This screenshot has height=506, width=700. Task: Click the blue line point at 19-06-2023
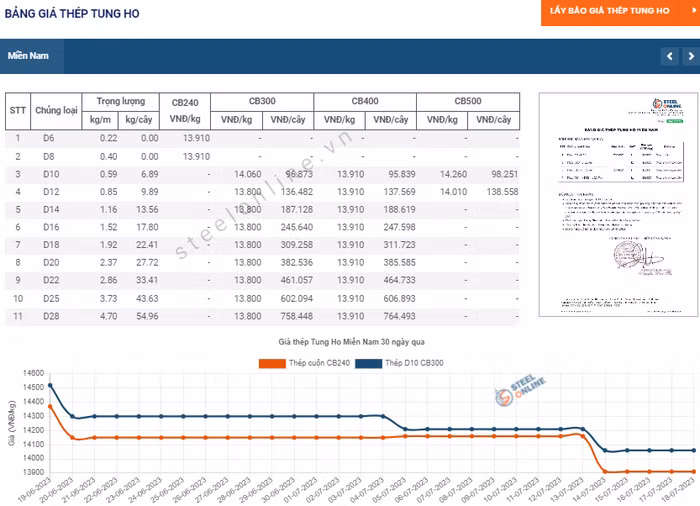50,385
